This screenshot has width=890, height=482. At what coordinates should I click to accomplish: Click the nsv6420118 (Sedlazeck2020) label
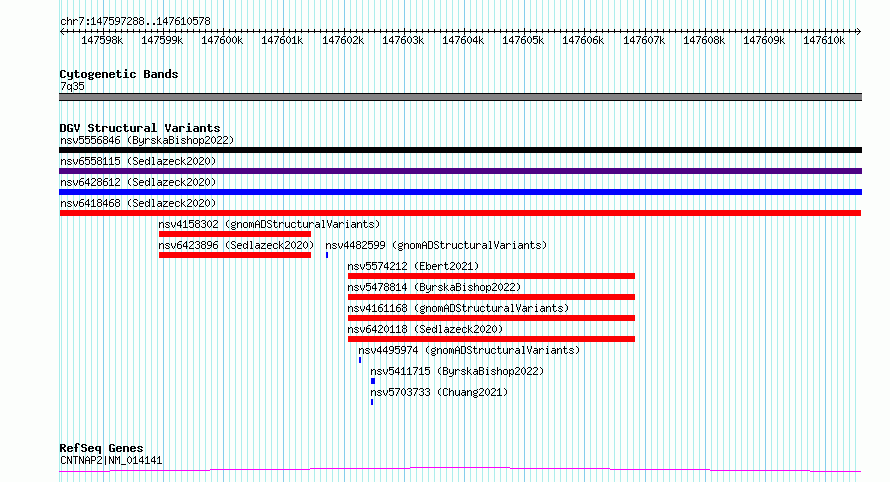coord(425,329)
